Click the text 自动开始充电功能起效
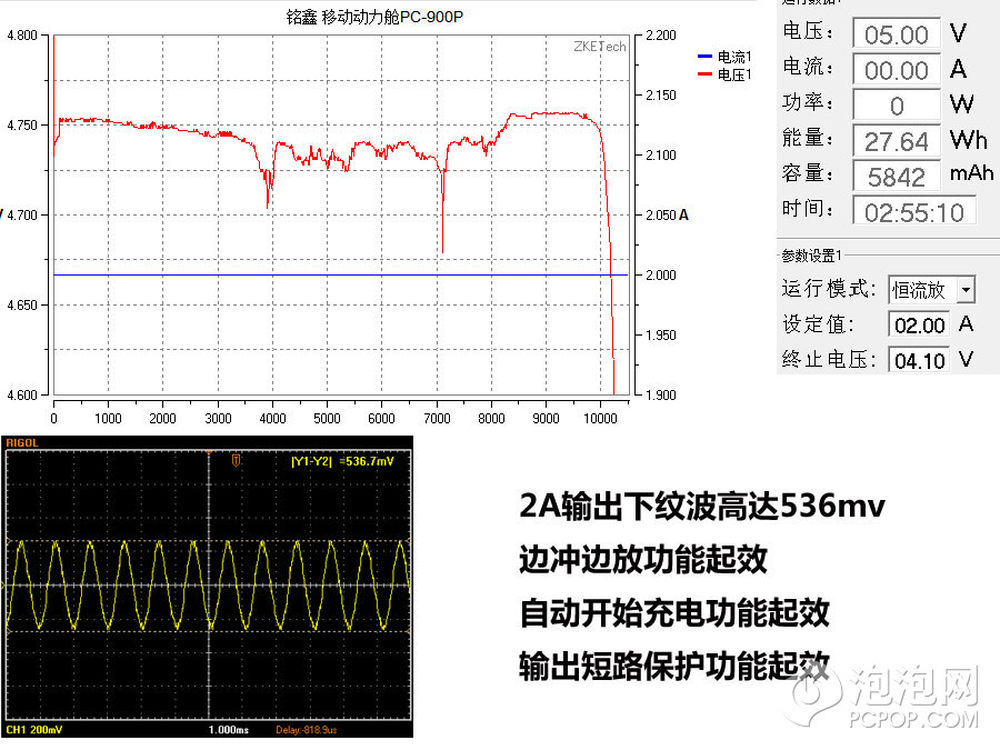Viewport: 1000px width, 750px height. point(674,613)
